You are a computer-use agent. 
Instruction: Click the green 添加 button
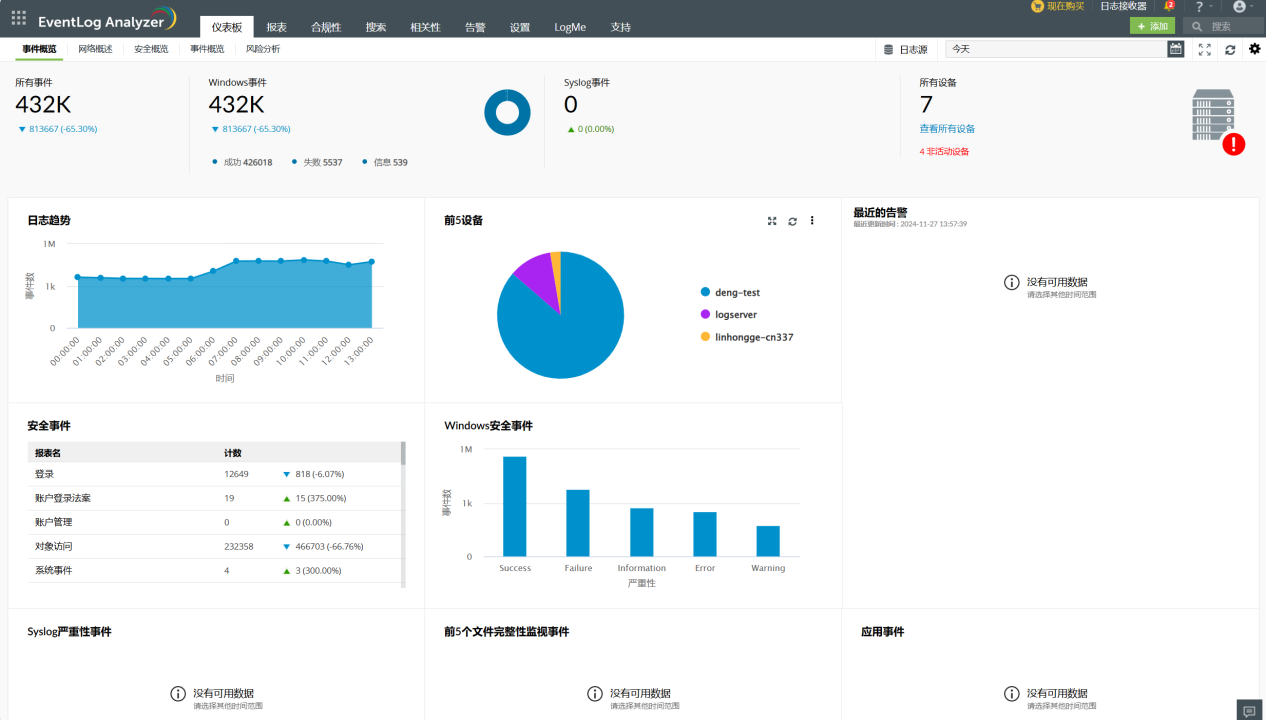click(x=1152, y=26)
